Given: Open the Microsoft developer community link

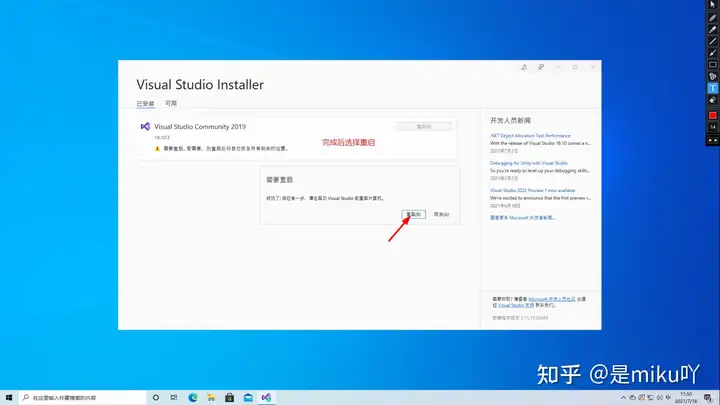Looking at the screenshot, I should point(551,299).
